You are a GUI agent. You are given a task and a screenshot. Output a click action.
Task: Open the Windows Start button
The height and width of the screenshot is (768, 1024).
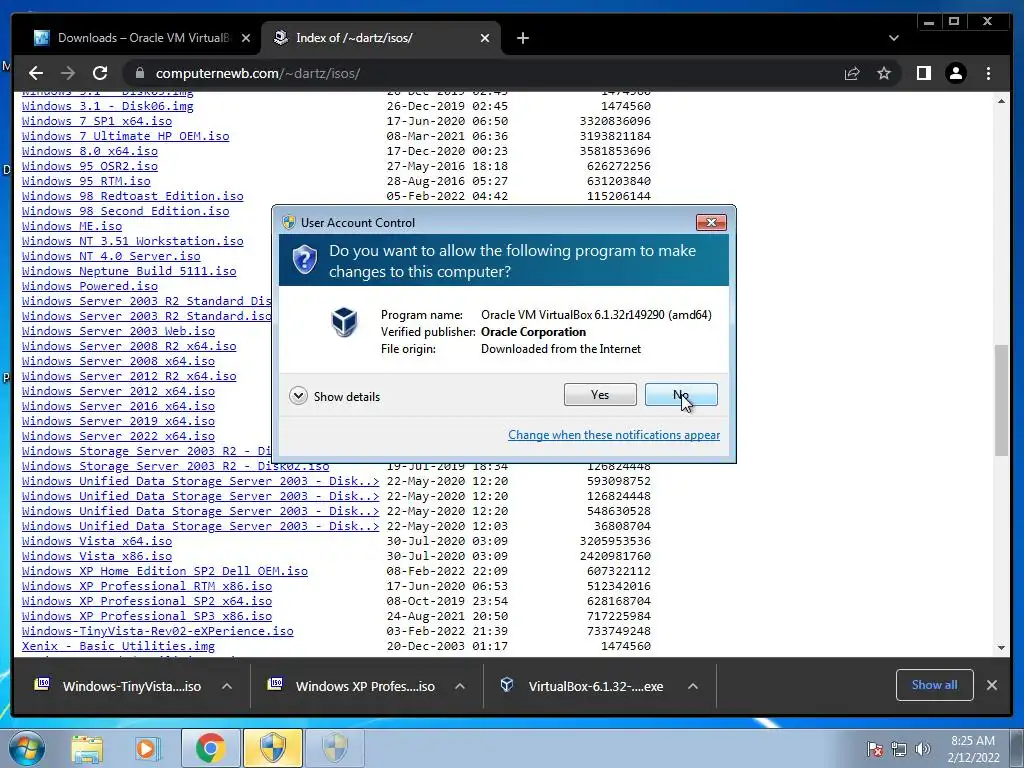point(26,748)
